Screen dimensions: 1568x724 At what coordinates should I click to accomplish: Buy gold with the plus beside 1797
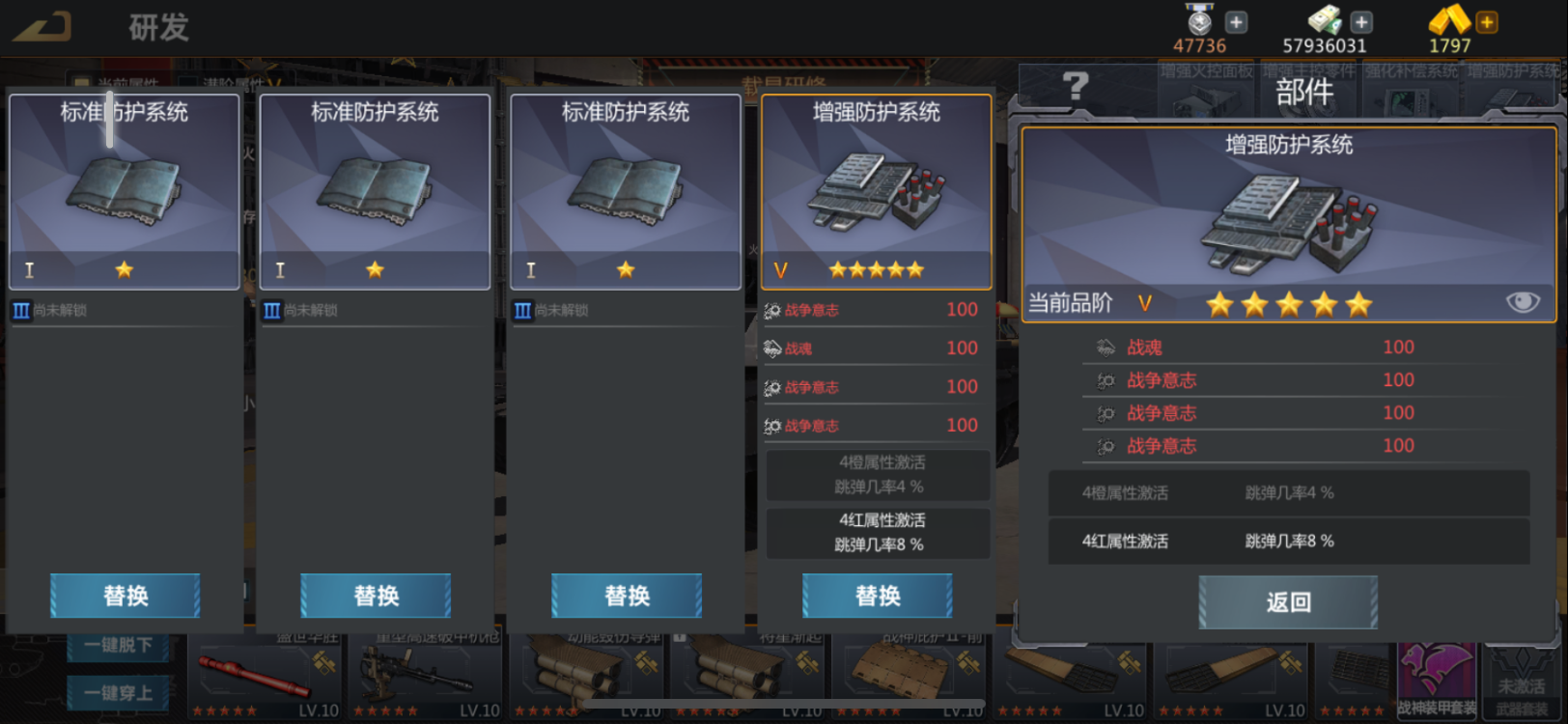[1487, 21]
